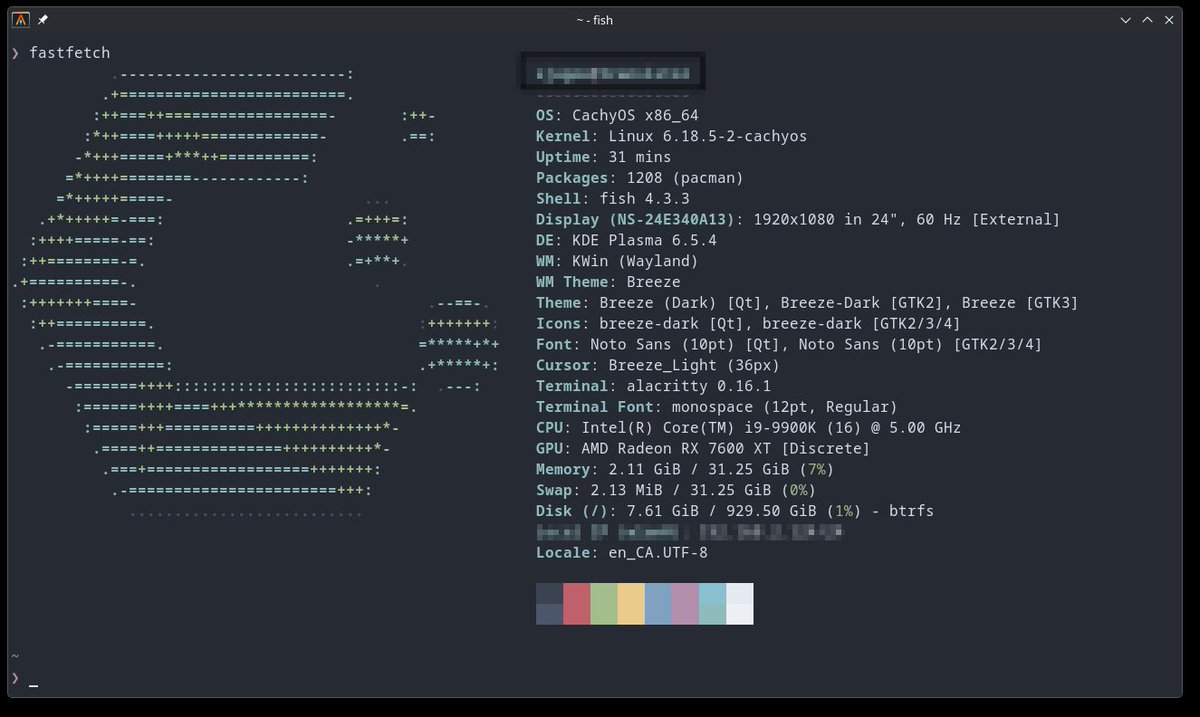Click the 'Locale: en_CA.UTF-8' line
Image resolution: width=1200 pixels, height=717 pixels.
(x=621, y=552)
